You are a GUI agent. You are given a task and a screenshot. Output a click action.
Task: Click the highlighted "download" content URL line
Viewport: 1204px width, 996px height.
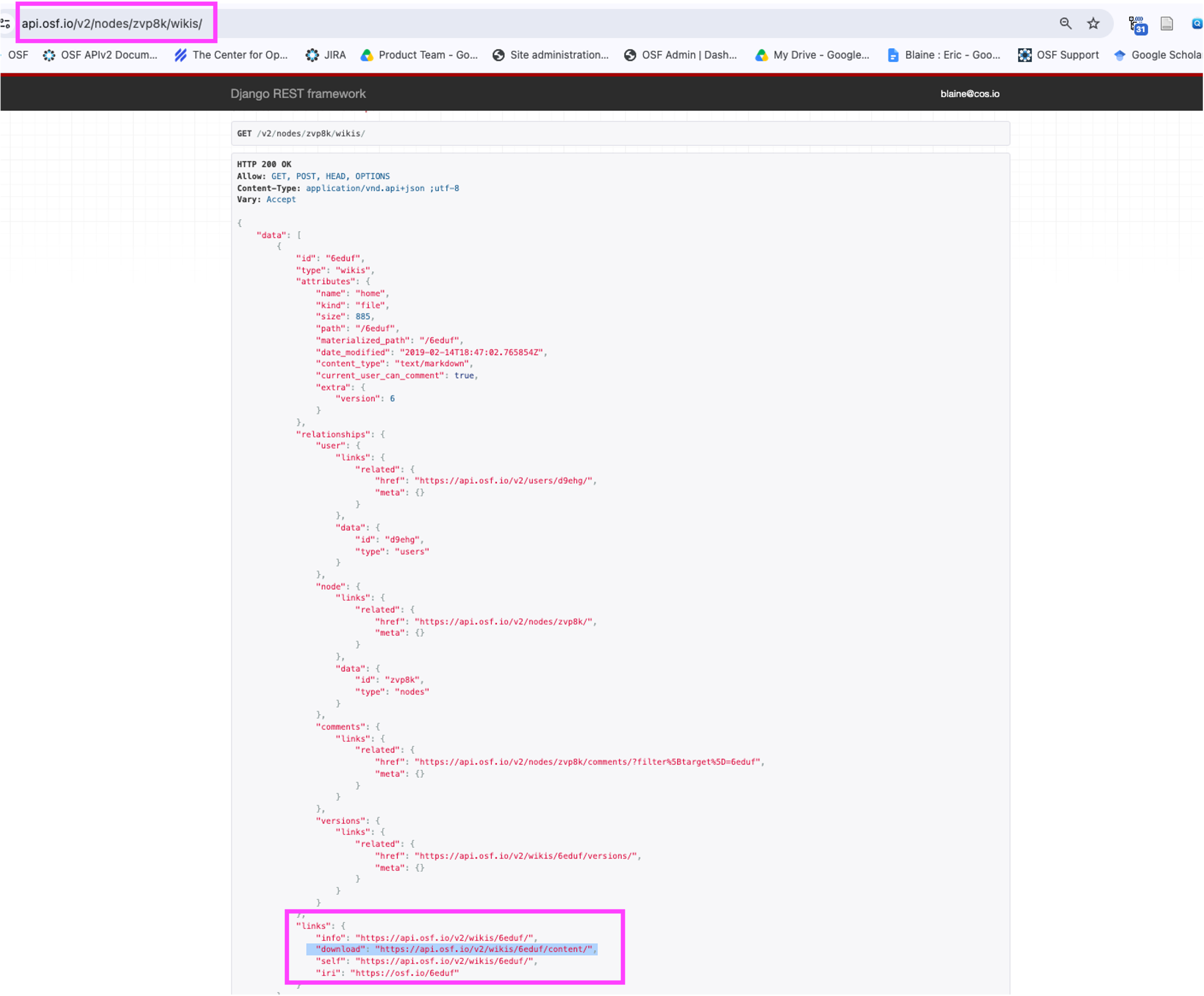(x=452, y=950)
